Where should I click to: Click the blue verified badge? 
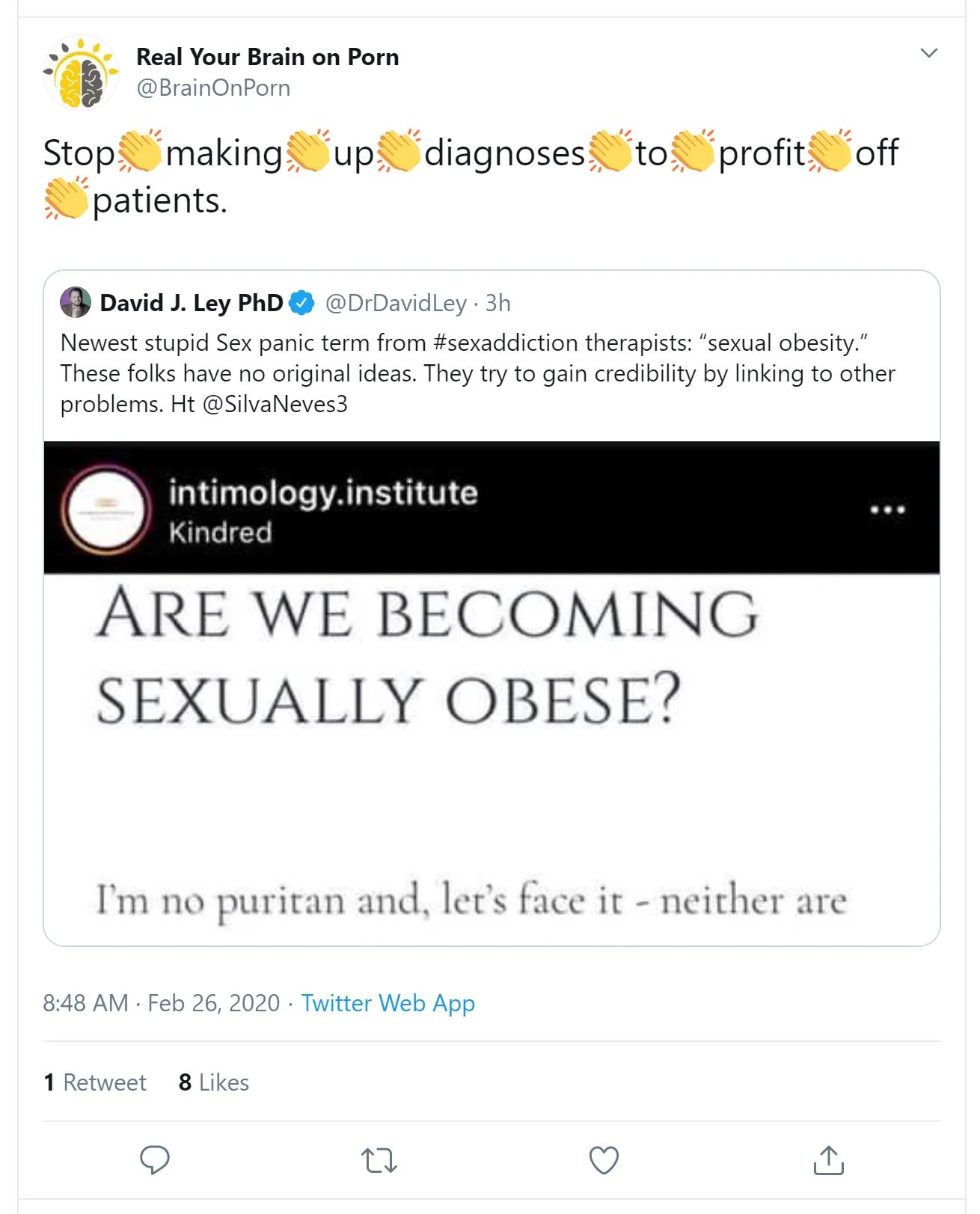tap(302, 303)
